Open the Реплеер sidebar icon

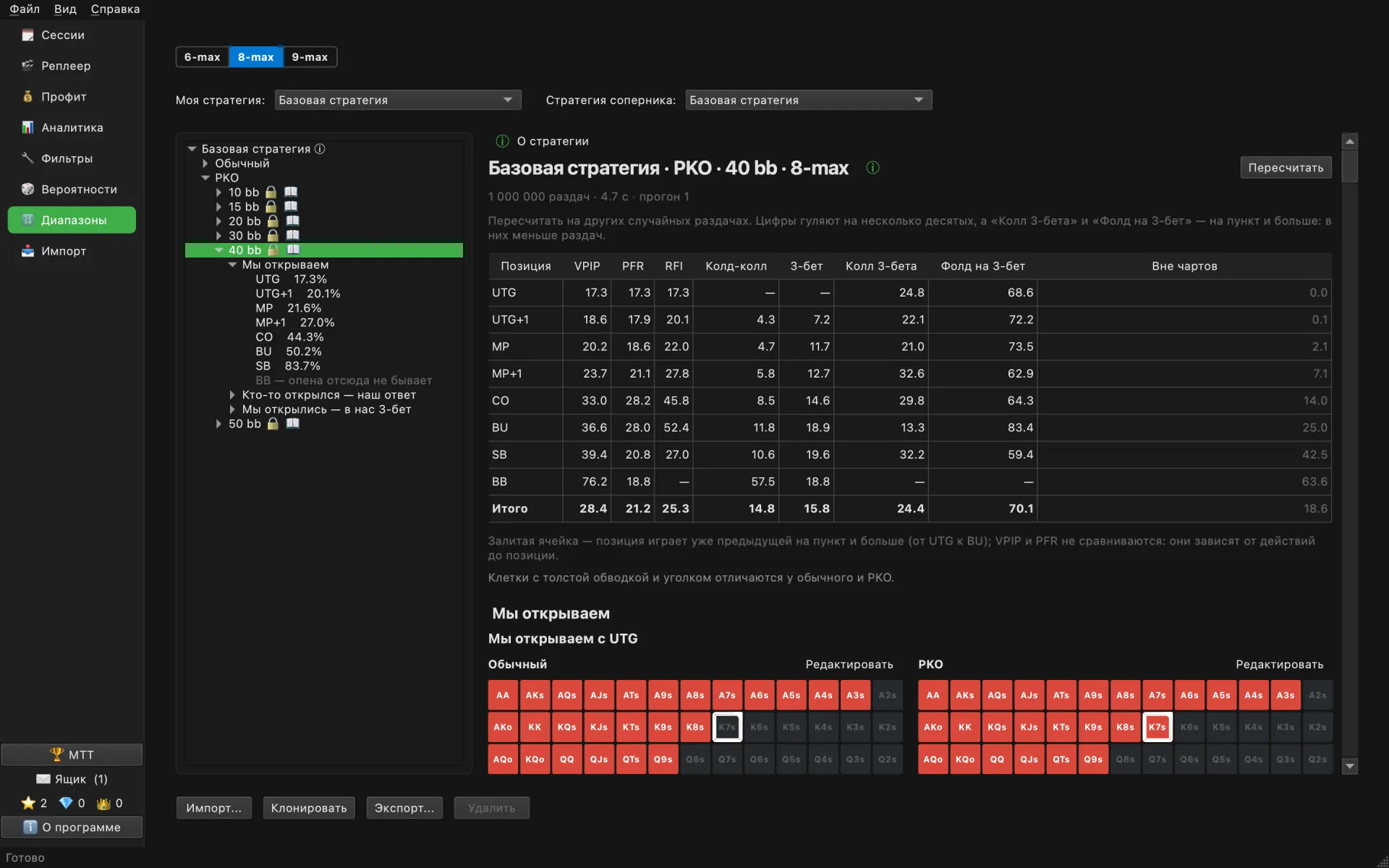(27, 66)
